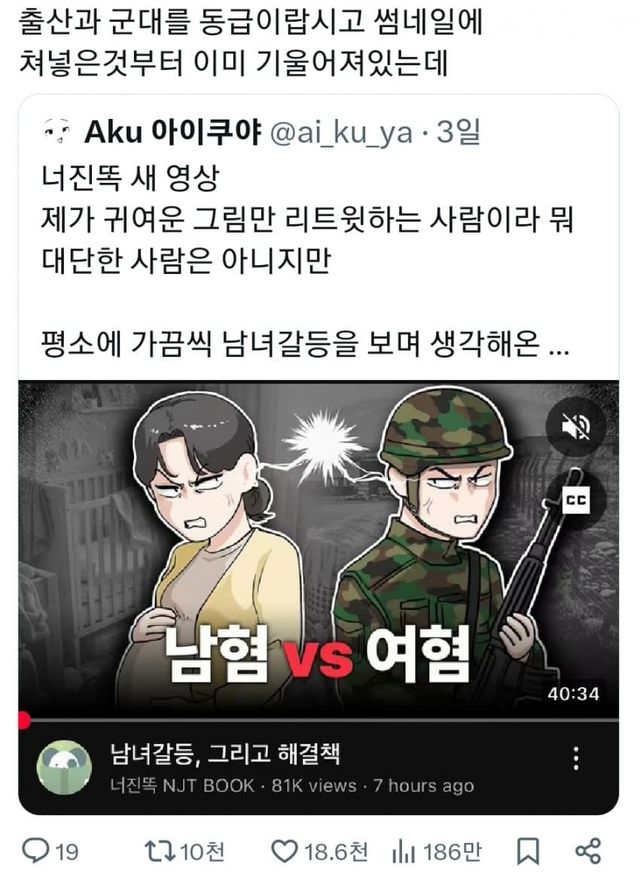
Task: Seek using the red progress bar dot
Action: pos(23,720)
